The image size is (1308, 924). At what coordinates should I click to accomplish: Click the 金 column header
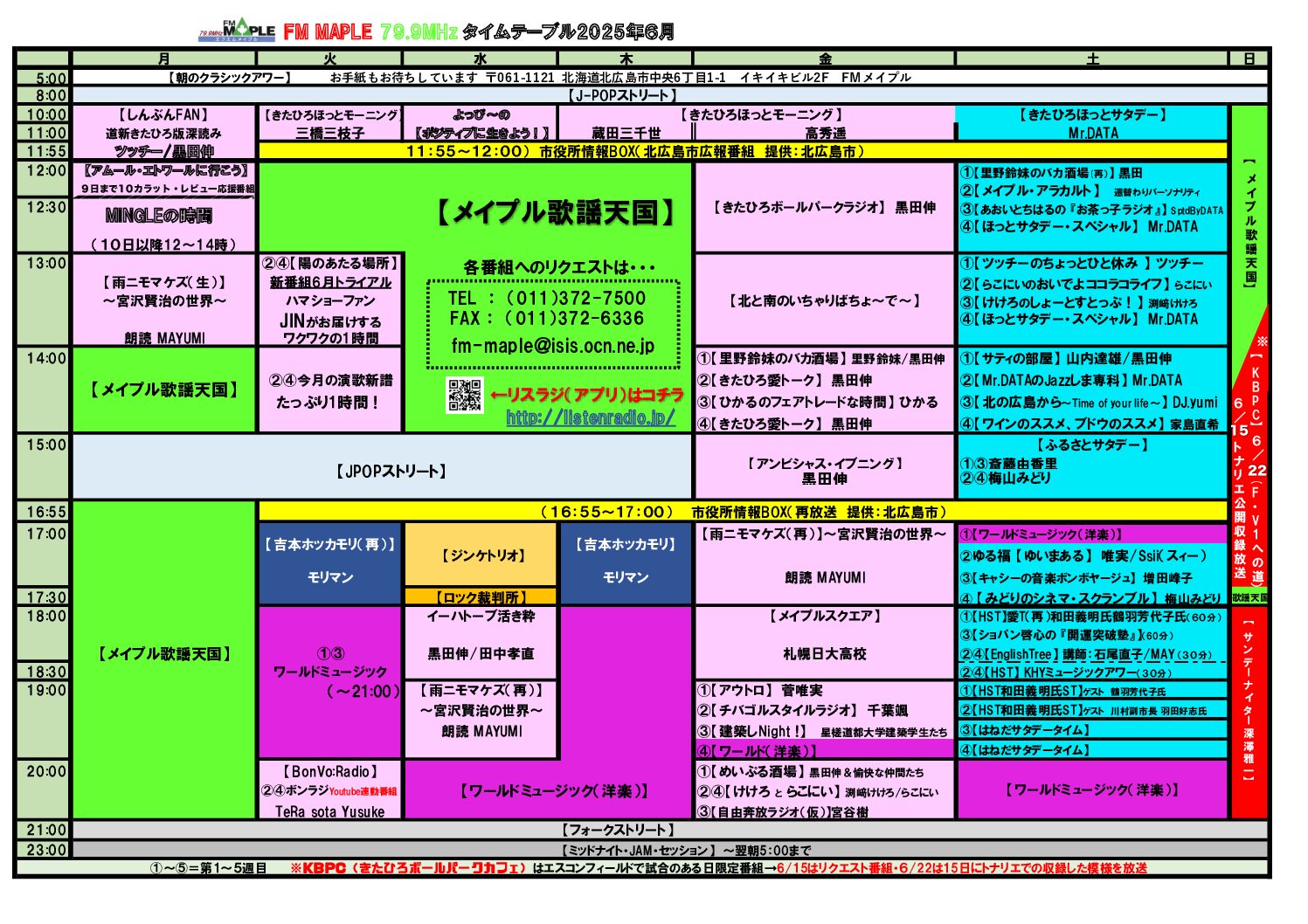(825, 59)
